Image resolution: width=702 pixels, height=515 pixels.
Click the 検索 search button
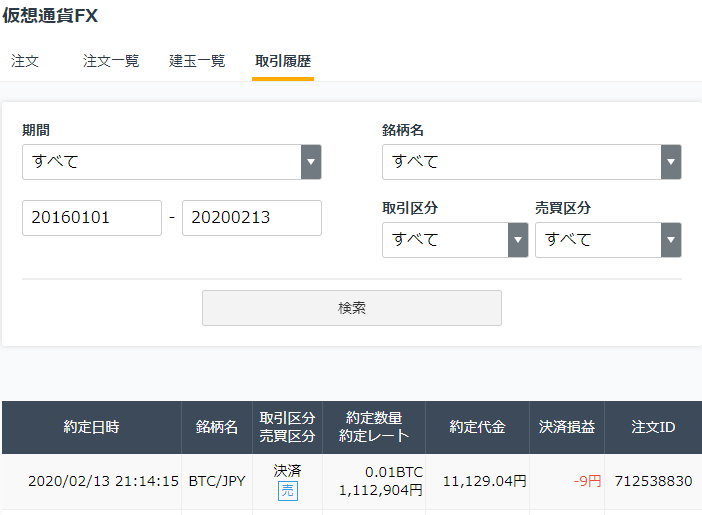(351, 308)
